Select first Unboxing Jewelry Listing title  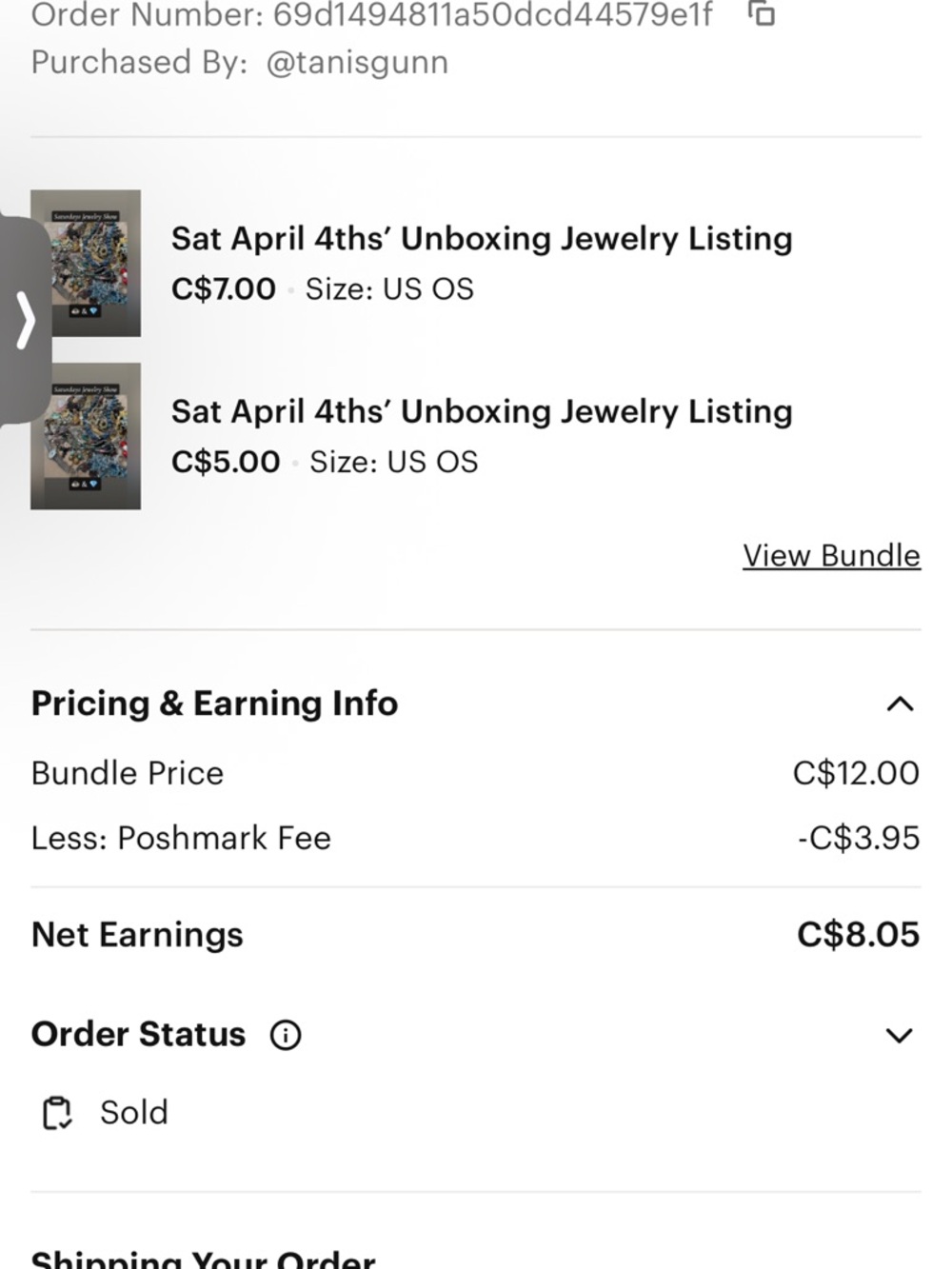point(482,239)
